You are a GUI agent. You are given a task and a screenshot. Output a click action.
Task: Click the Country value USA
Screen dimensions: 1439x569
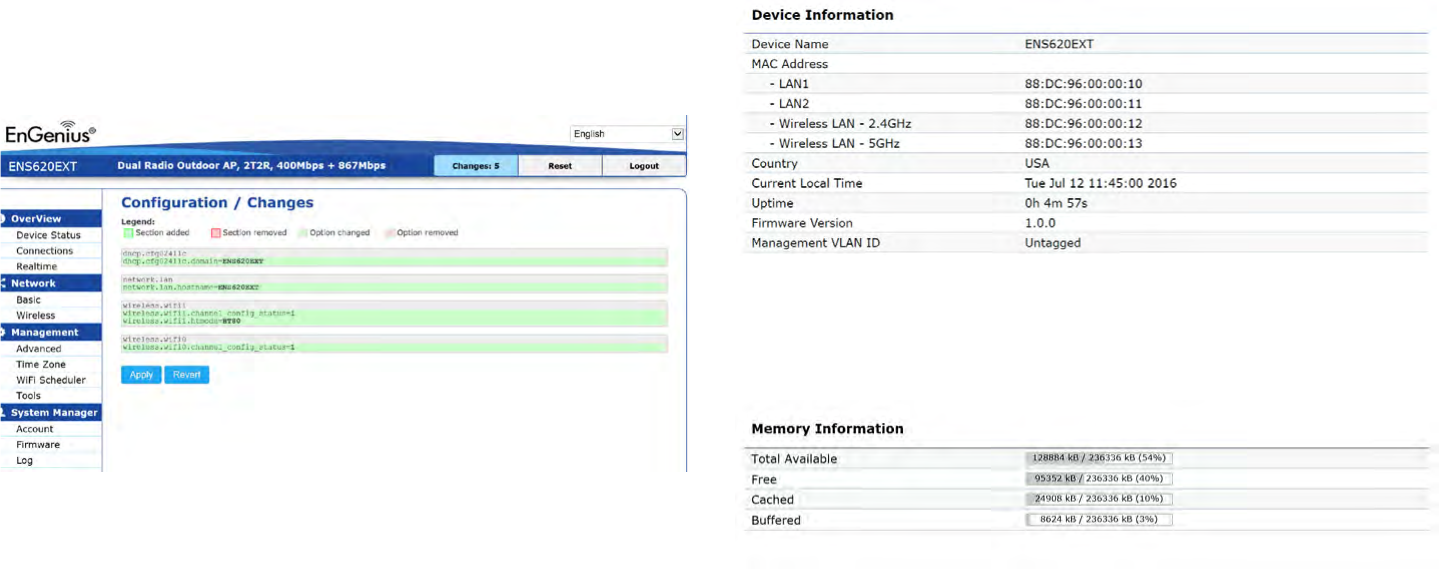1037,164
